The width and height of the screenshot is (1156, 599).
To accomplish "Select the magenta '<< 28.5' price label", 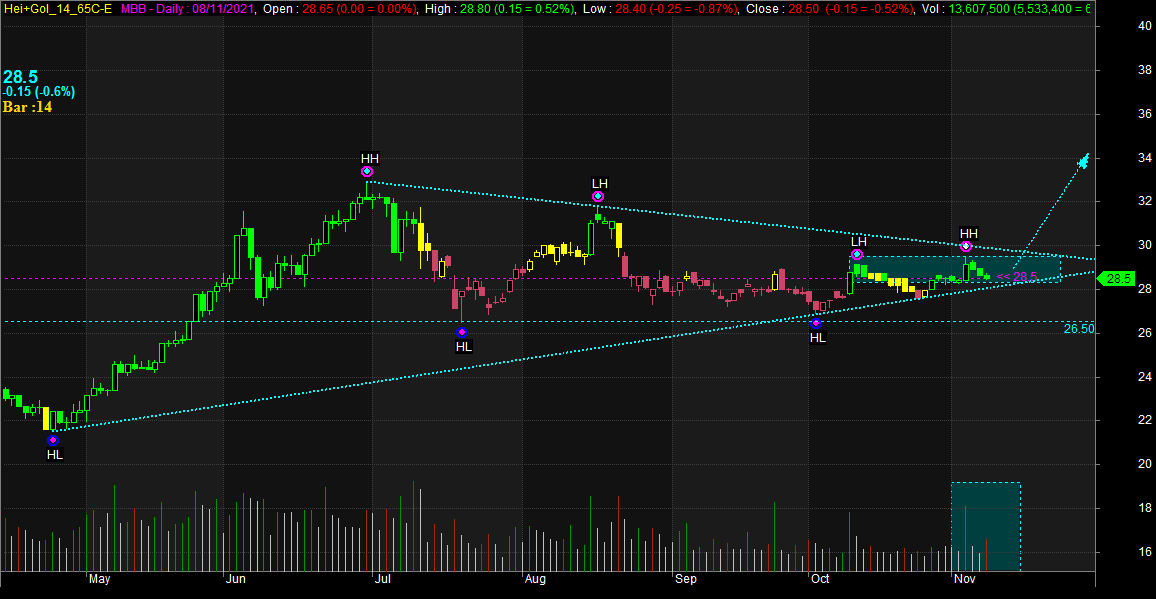I will click(x=1018, y=277).
